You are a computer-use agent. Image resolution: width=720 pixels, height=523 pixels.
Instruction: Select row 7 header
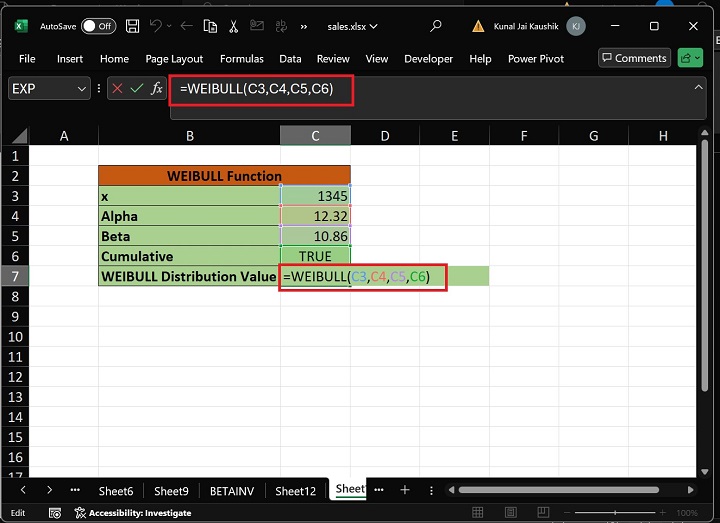pyautogui.click(x=15, y=276)
